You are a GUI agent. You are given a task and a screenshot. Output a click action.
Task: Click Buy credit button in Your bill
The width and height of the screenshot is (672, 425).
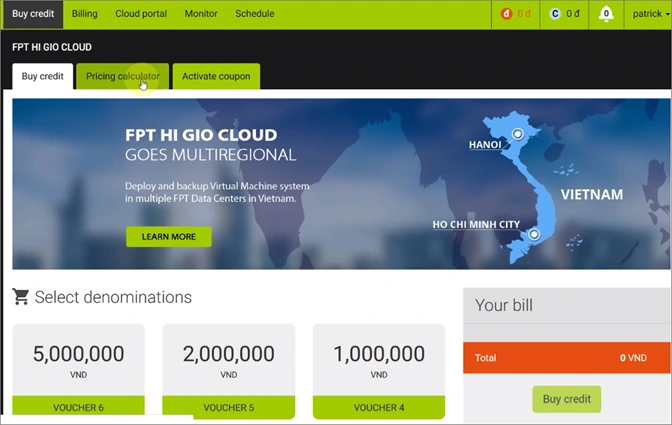tap(567, 399)
